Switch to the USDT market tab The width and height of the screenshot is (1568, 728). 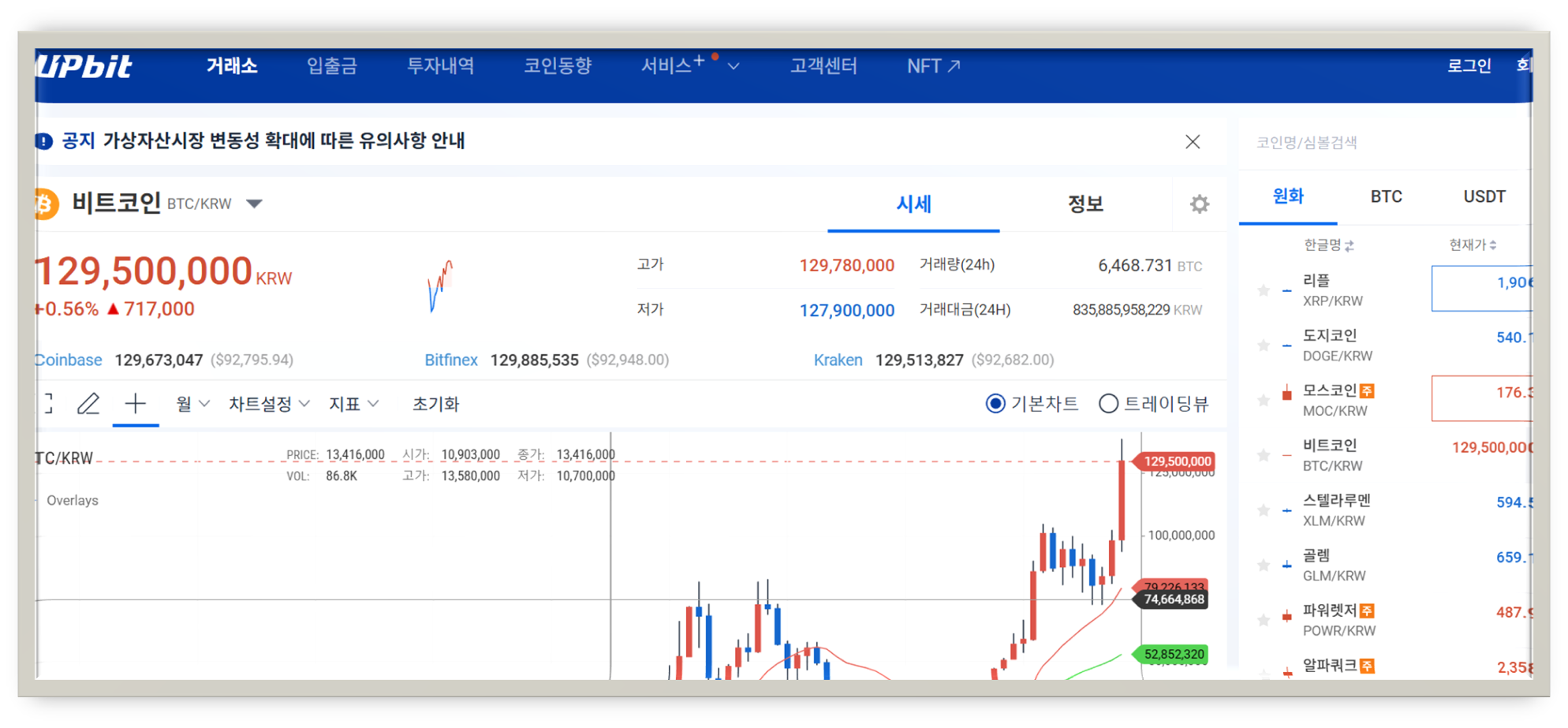point(1484,196)
